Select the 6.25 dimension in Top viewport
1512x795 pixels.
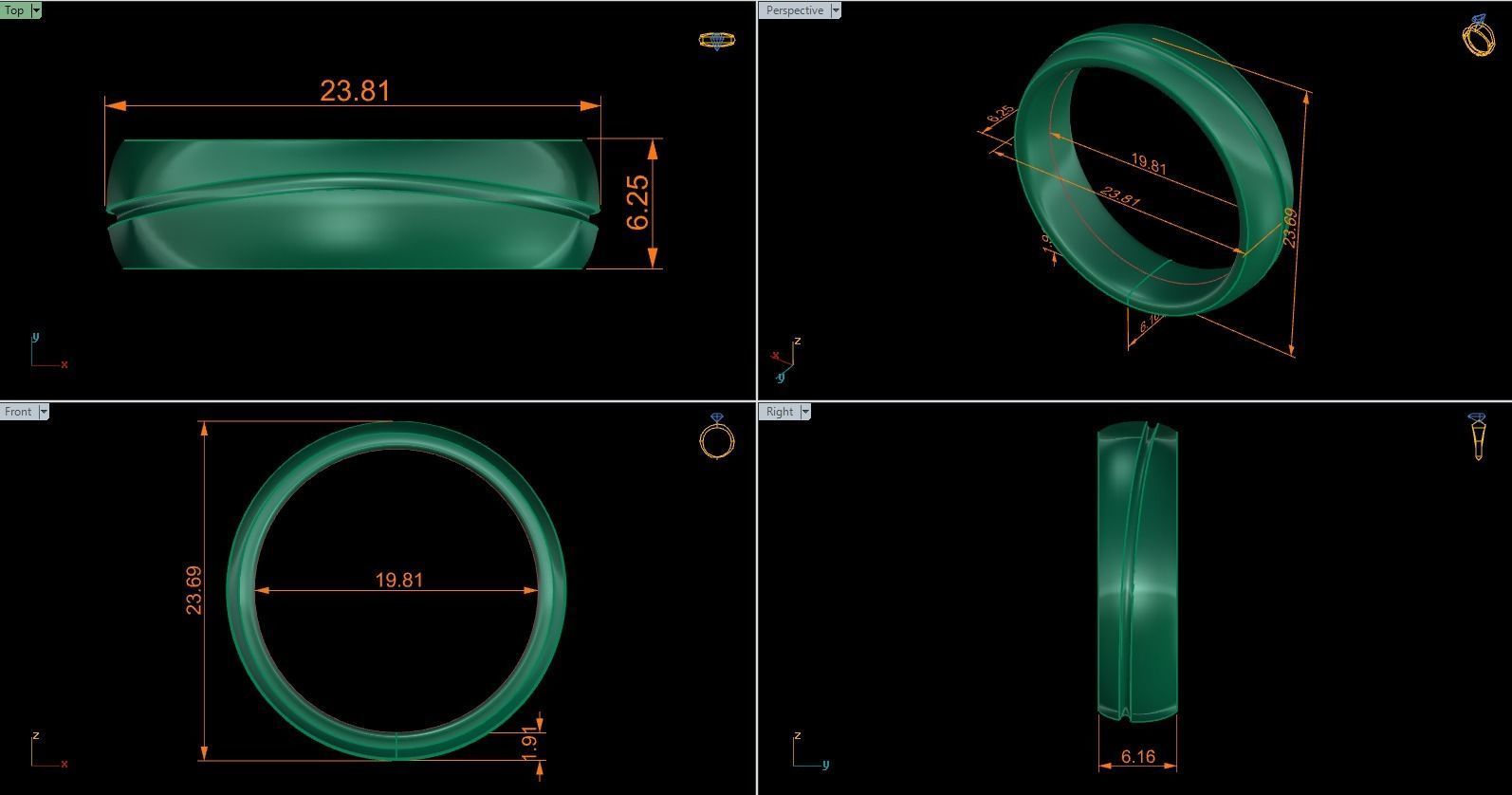click(638, 202)
